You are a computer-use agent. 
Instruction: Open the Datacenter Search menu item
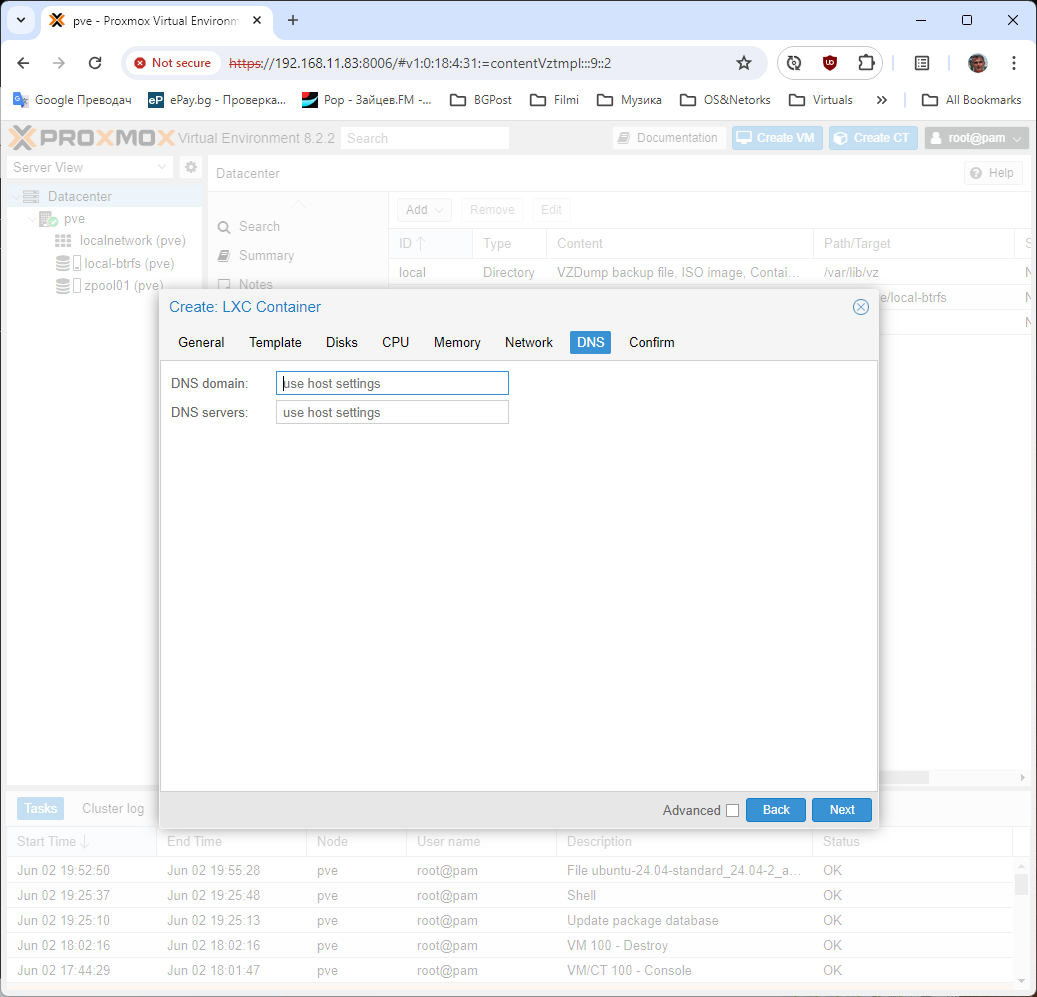click(x=259, y=227)
